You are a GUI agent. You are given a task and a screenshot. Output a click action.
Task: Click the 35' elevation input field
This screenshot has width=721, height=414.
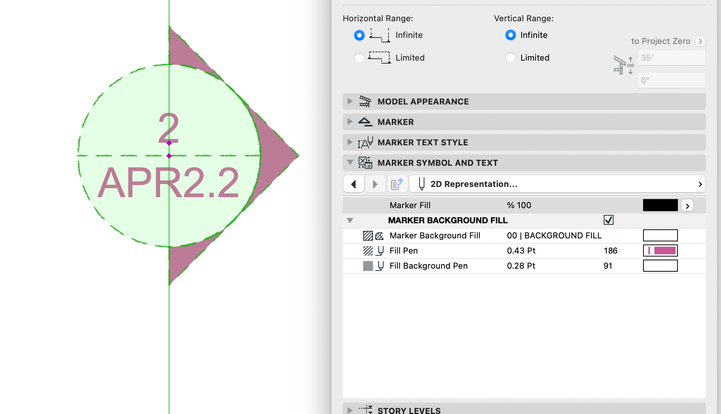point(671,58)
